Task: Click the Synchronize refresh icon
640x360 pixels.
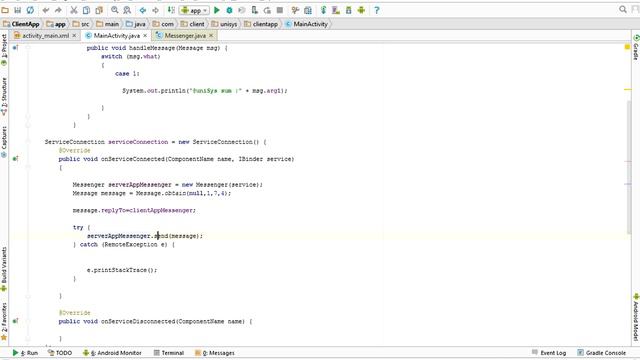Action: pyautogui.click(x=30, y=10)
